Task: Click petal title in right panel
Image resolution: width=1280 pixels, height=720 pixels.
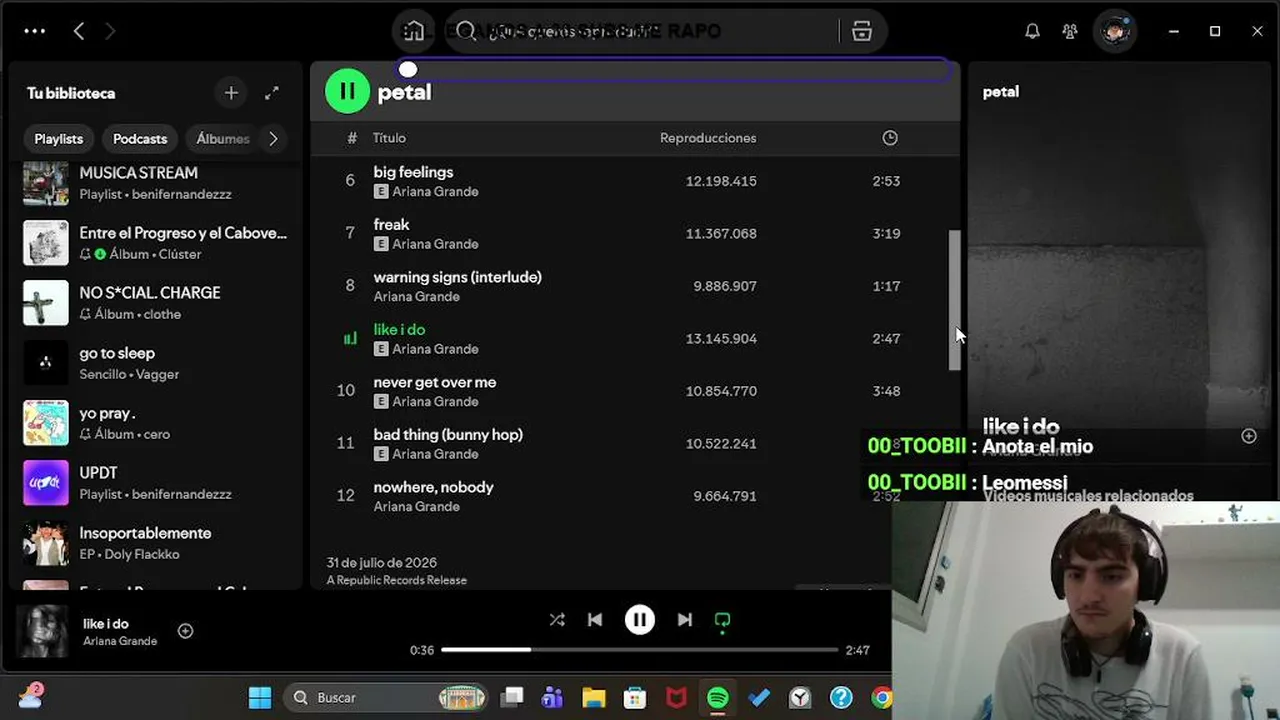Action: pos(1001,92)
